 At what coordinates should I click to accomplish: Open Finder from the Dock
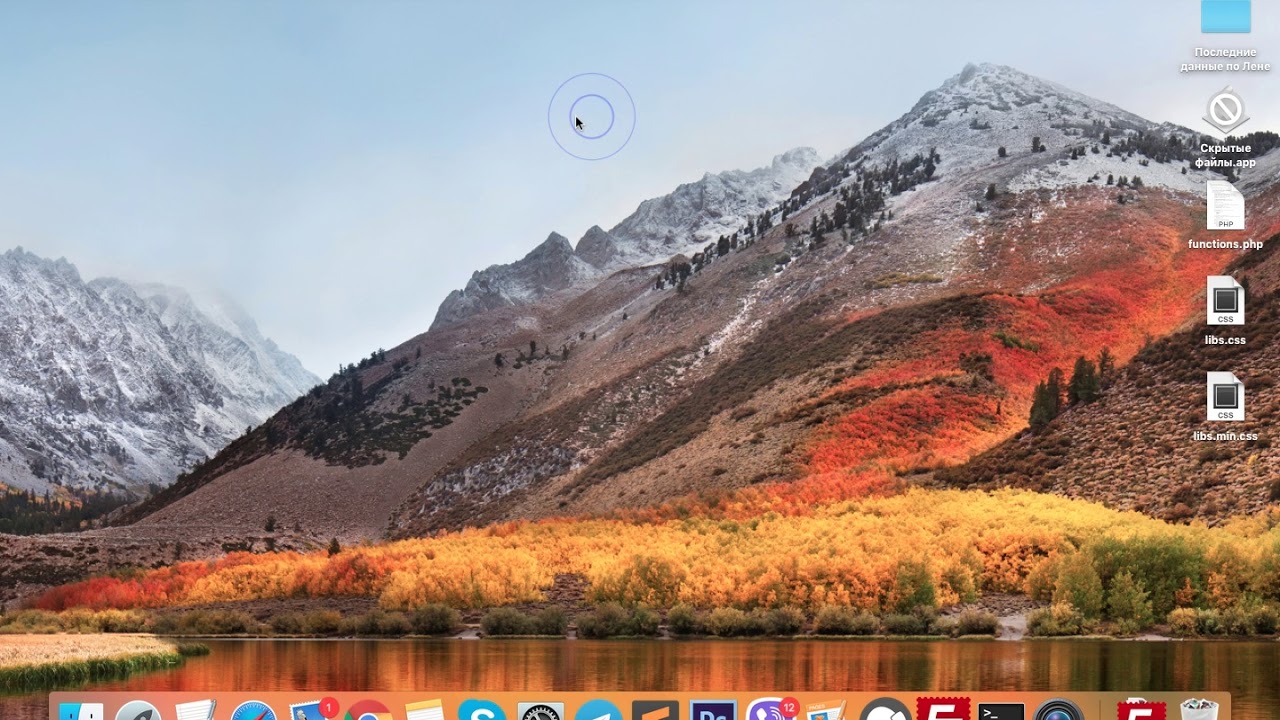(x=81, y=710)
